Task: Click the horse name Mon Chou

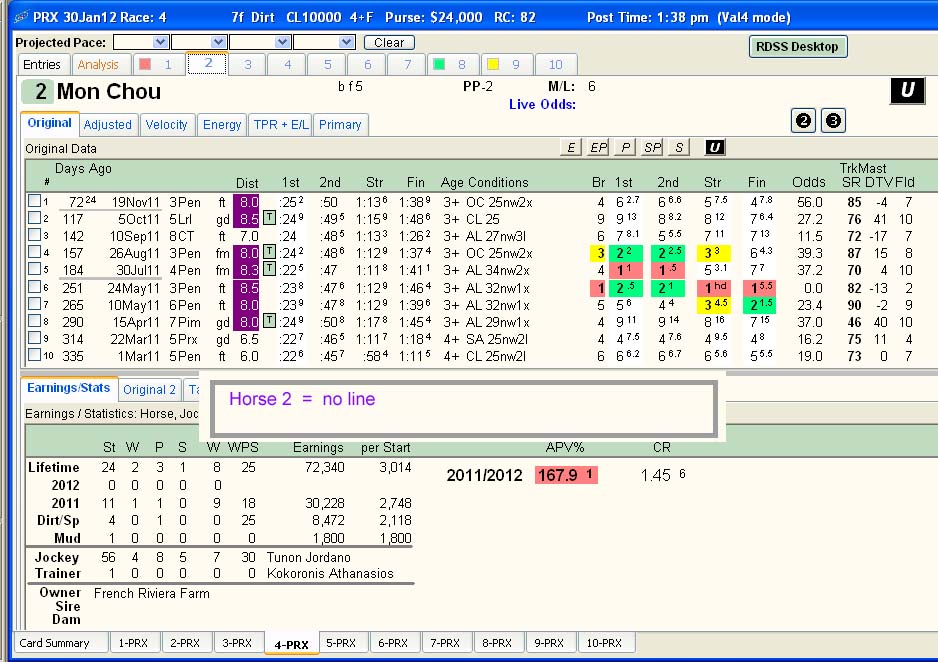Action: [x=109, y=91]
